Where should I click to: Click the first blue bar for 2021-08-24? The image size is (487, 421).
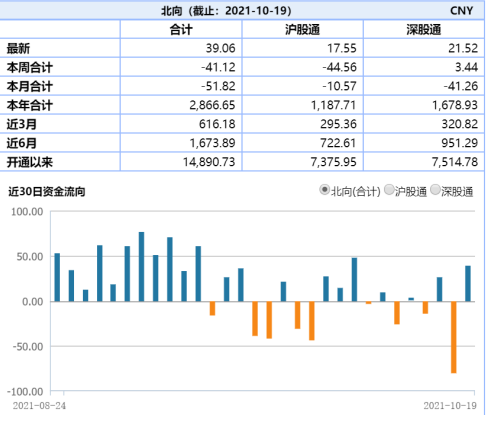pos(57,277)
